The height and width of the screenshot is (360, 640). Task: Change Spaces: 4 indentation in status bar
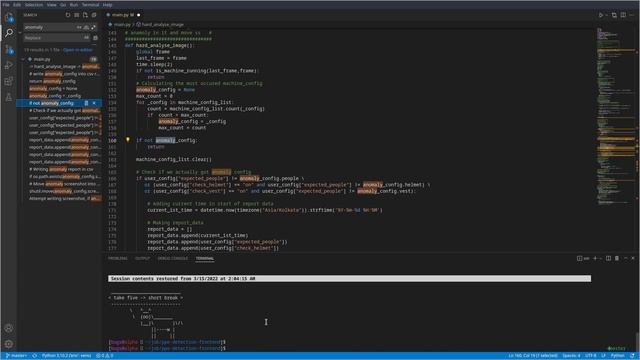point(571,356)
